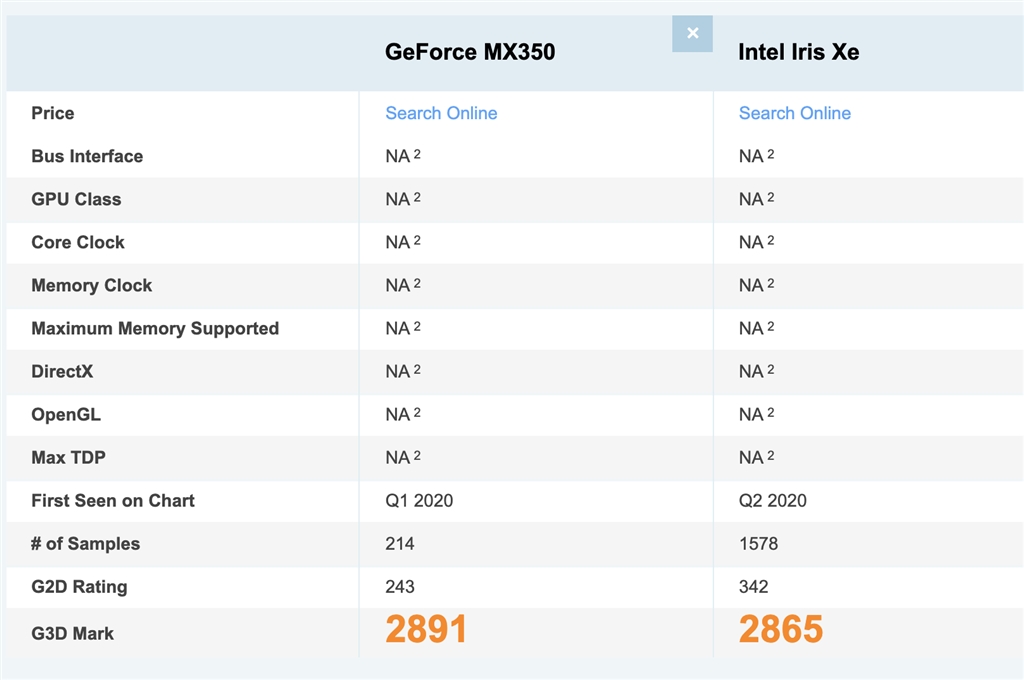Click the 2891 G3D Mark score
1024x680 pixels.
pyautogui.click(x=426, y=629)
